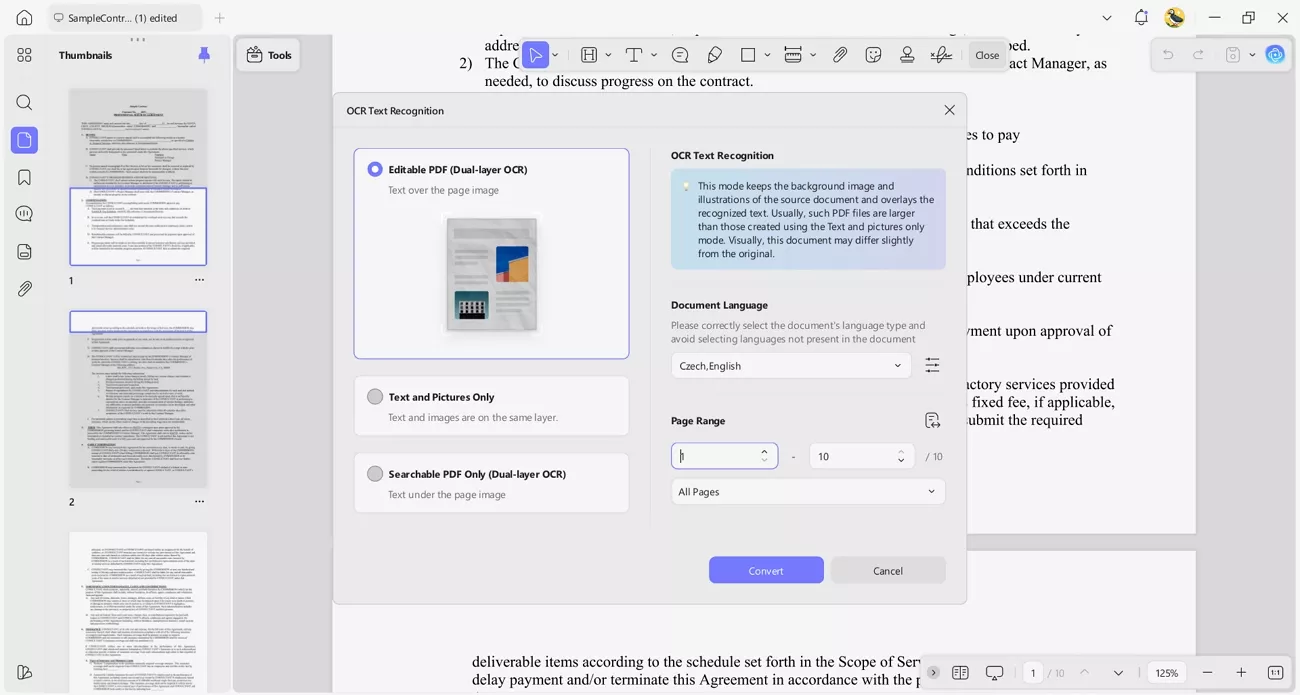
Task: Open the Tools menu
Action: (x=269, y=55)
